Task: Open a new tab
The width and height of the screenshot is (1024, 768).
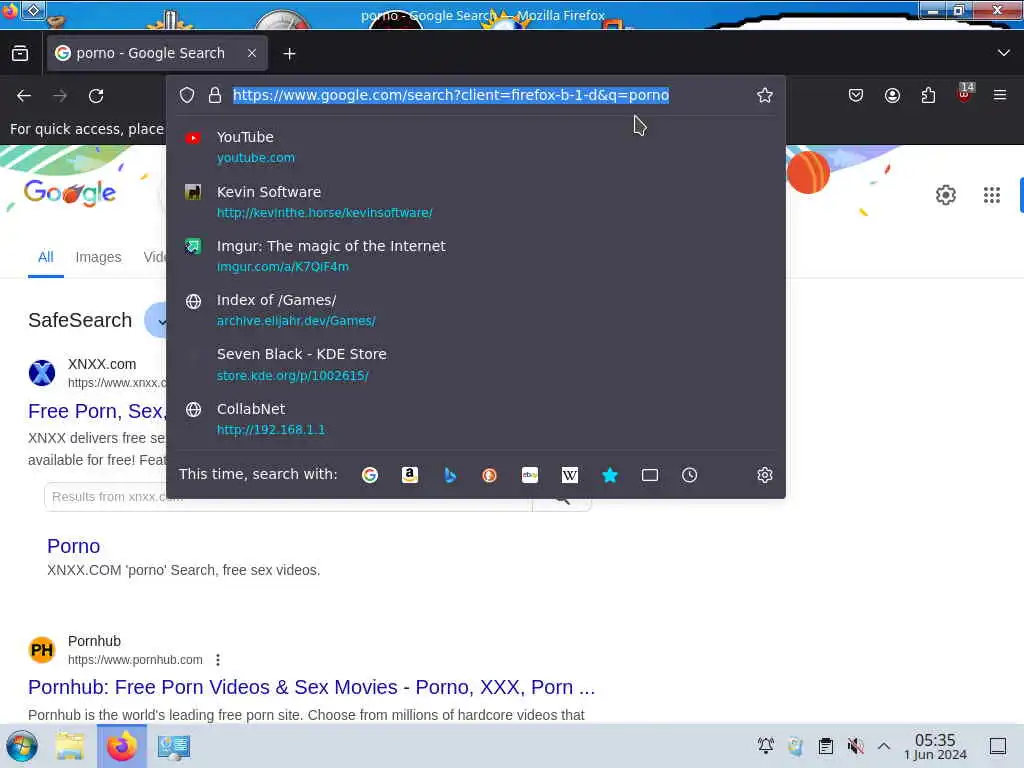Action: tap(289, 54)
